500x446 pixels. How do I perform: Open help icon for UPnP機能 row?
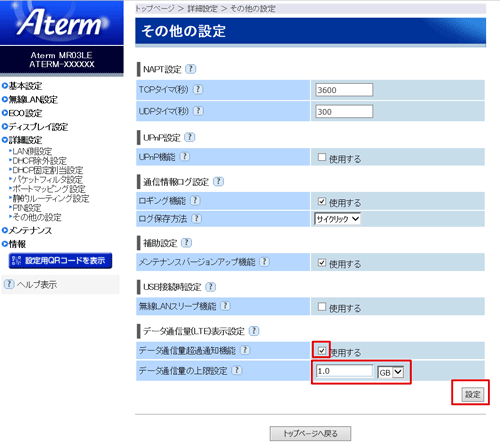pos(185,156)
